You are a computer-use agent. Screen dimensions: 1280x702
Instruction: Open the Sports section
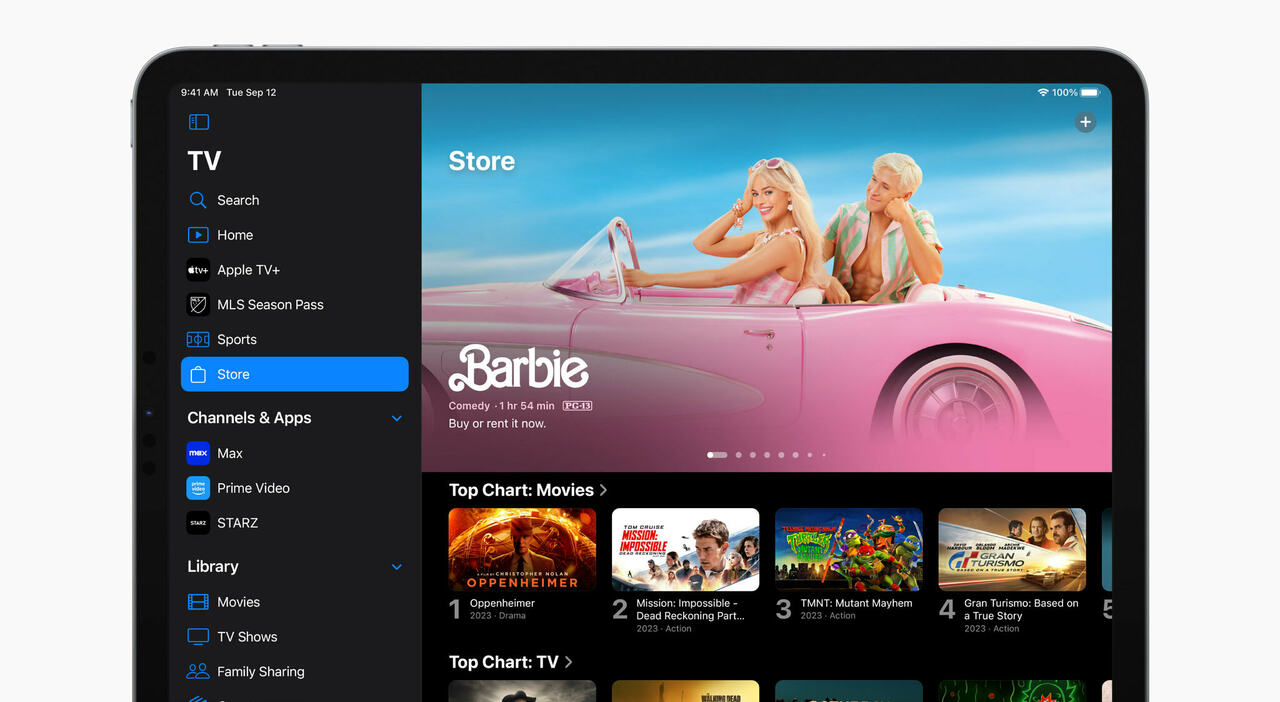point(294,339)
